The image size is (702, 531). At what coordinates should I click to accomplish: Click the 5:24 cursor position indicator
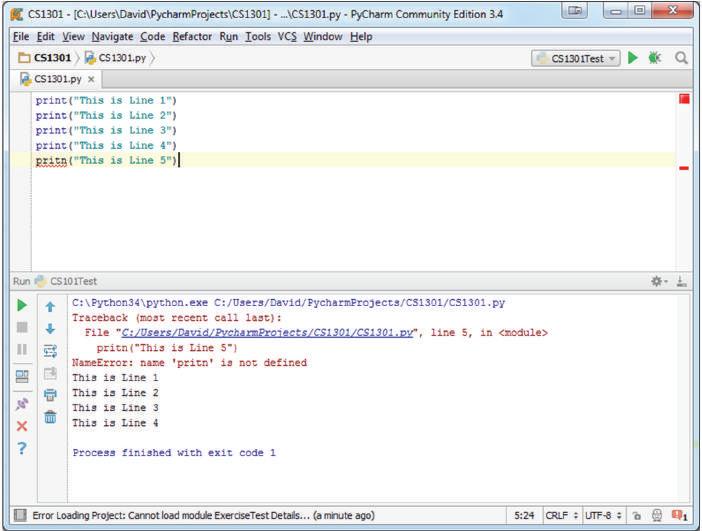[x=524, y=516]
